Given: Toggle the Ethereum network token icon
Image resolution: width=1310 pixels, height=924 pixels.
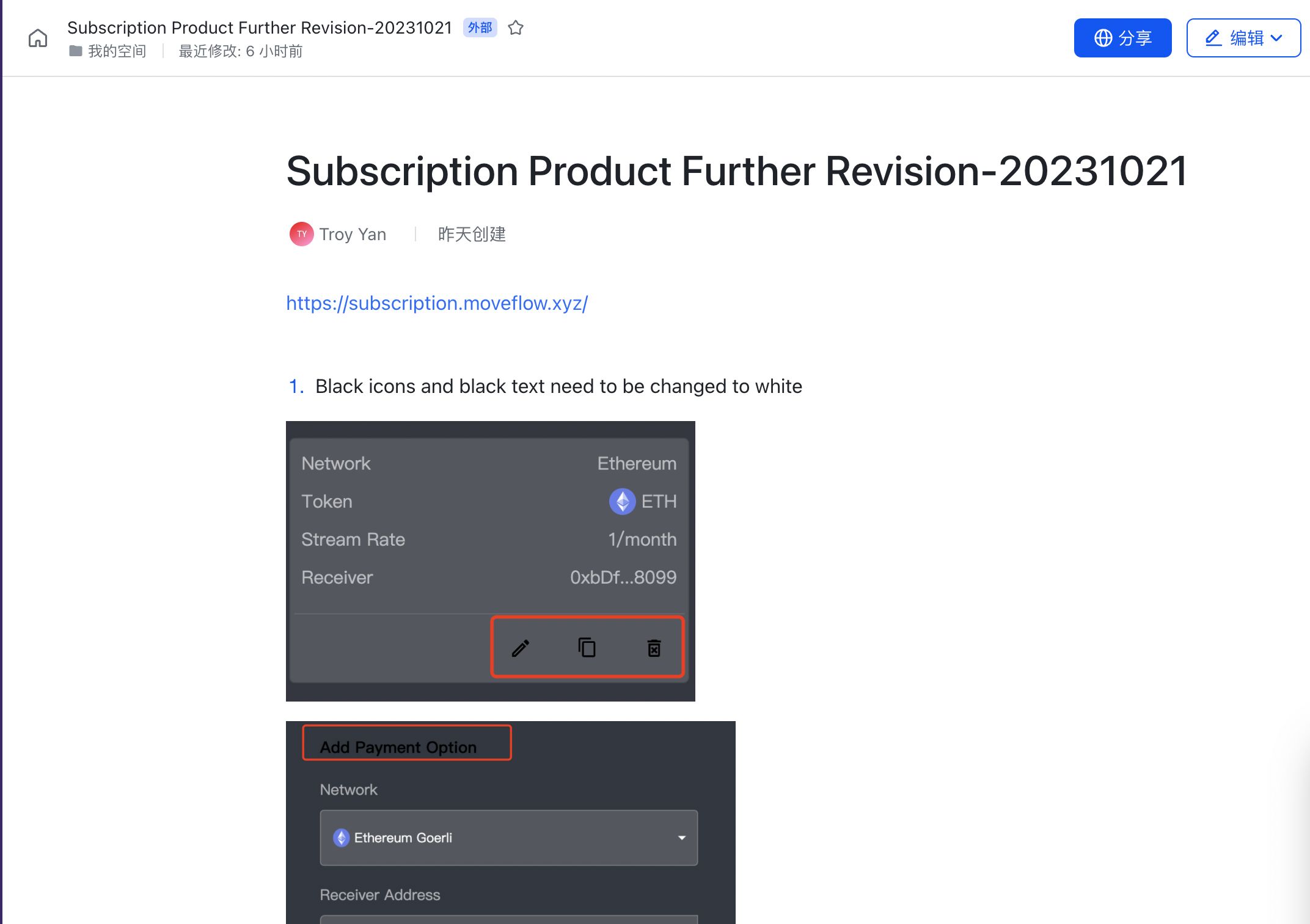Looking at the screenshot, I should 623,500.
